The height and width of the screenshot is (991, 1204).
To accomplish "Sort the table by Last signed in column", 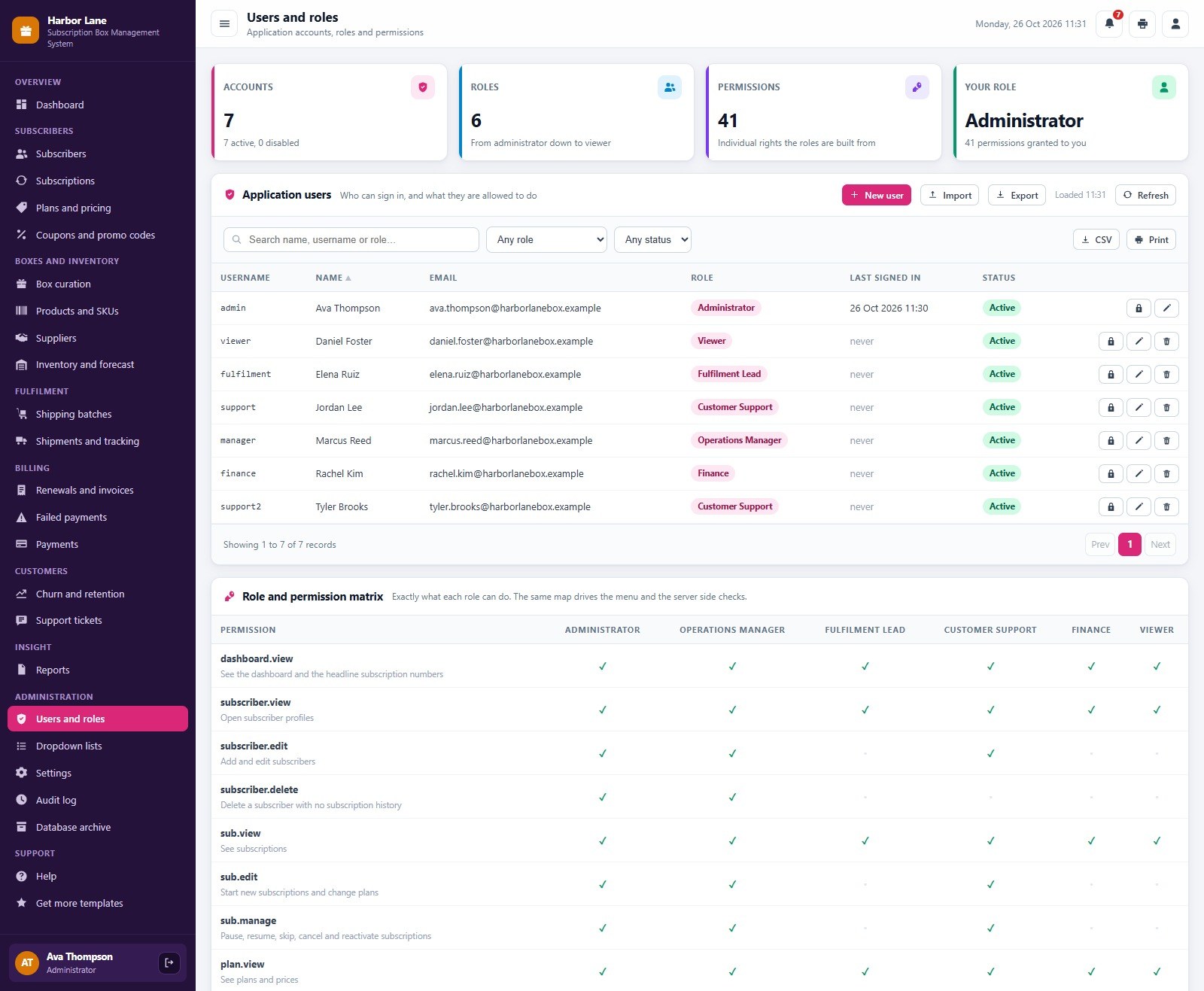I will click(x=885, y=278).
